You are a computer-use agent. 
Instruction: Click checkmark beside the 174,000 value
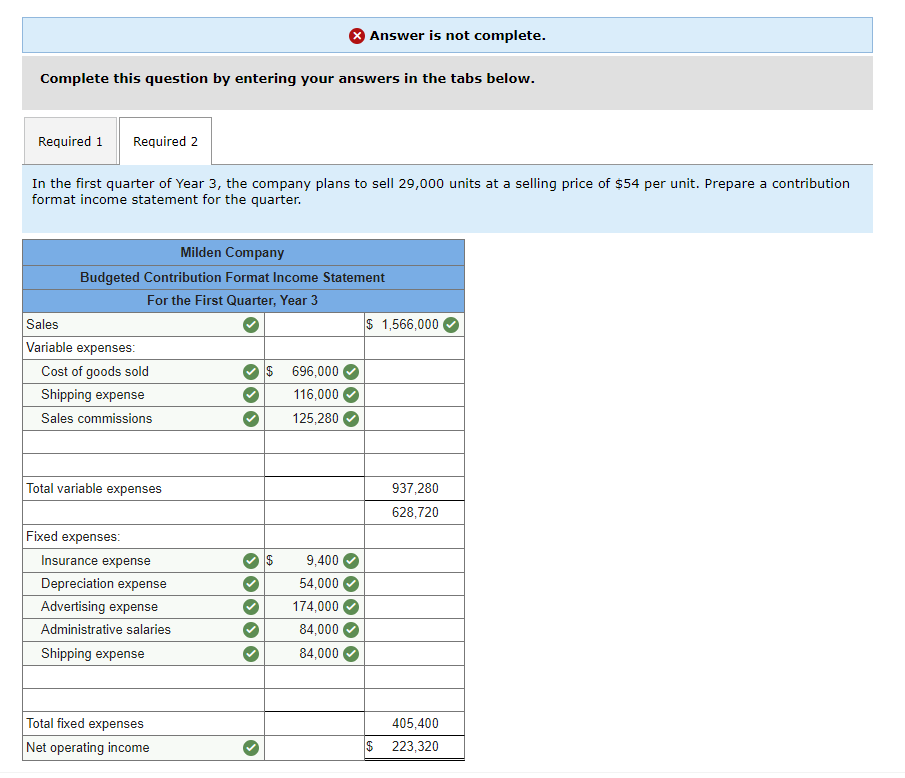click(351, 607)
